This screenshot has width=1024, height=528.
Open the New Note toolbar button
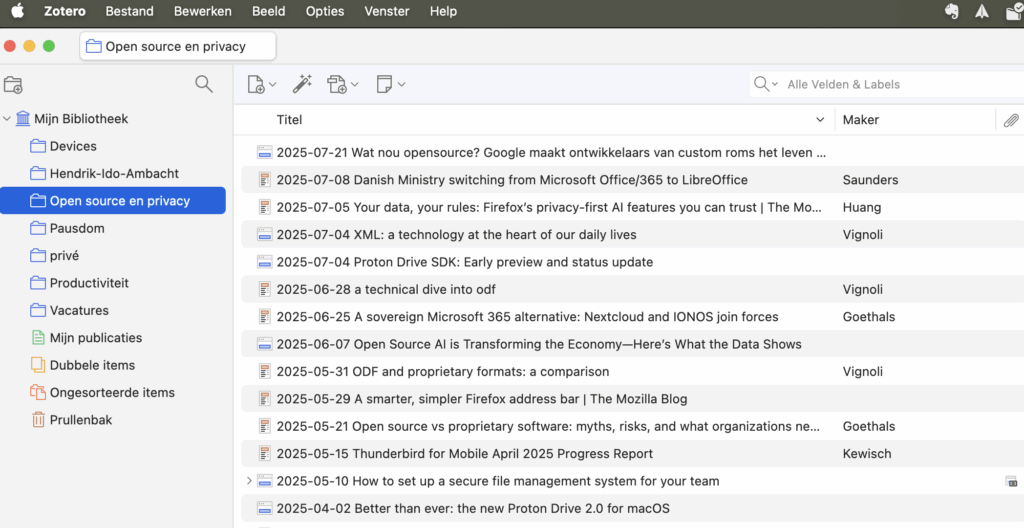391,84
